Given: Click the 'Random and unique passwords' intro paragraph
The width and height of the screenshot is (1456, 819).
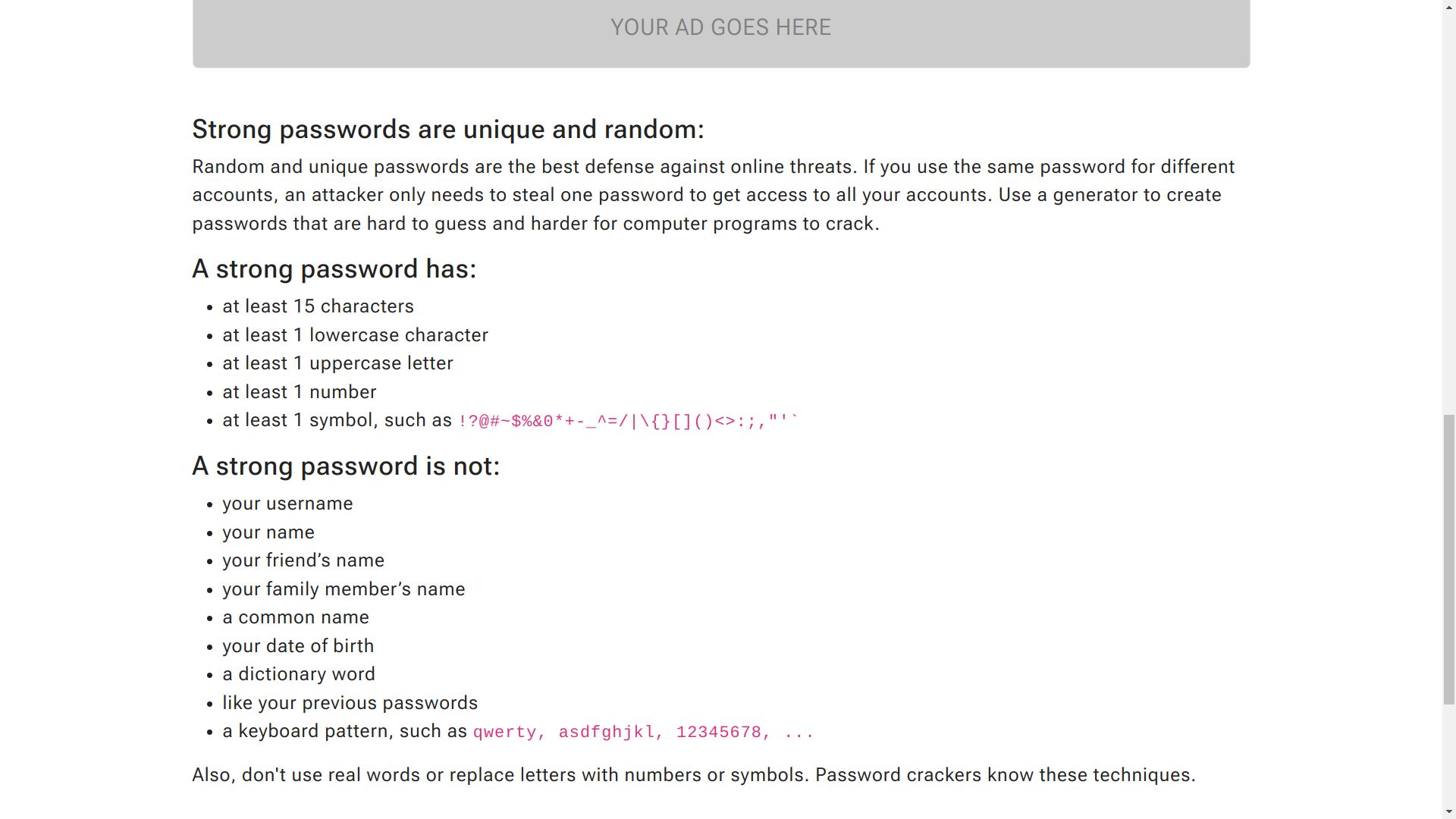Looking at the screenshot, I should (714, 195).
